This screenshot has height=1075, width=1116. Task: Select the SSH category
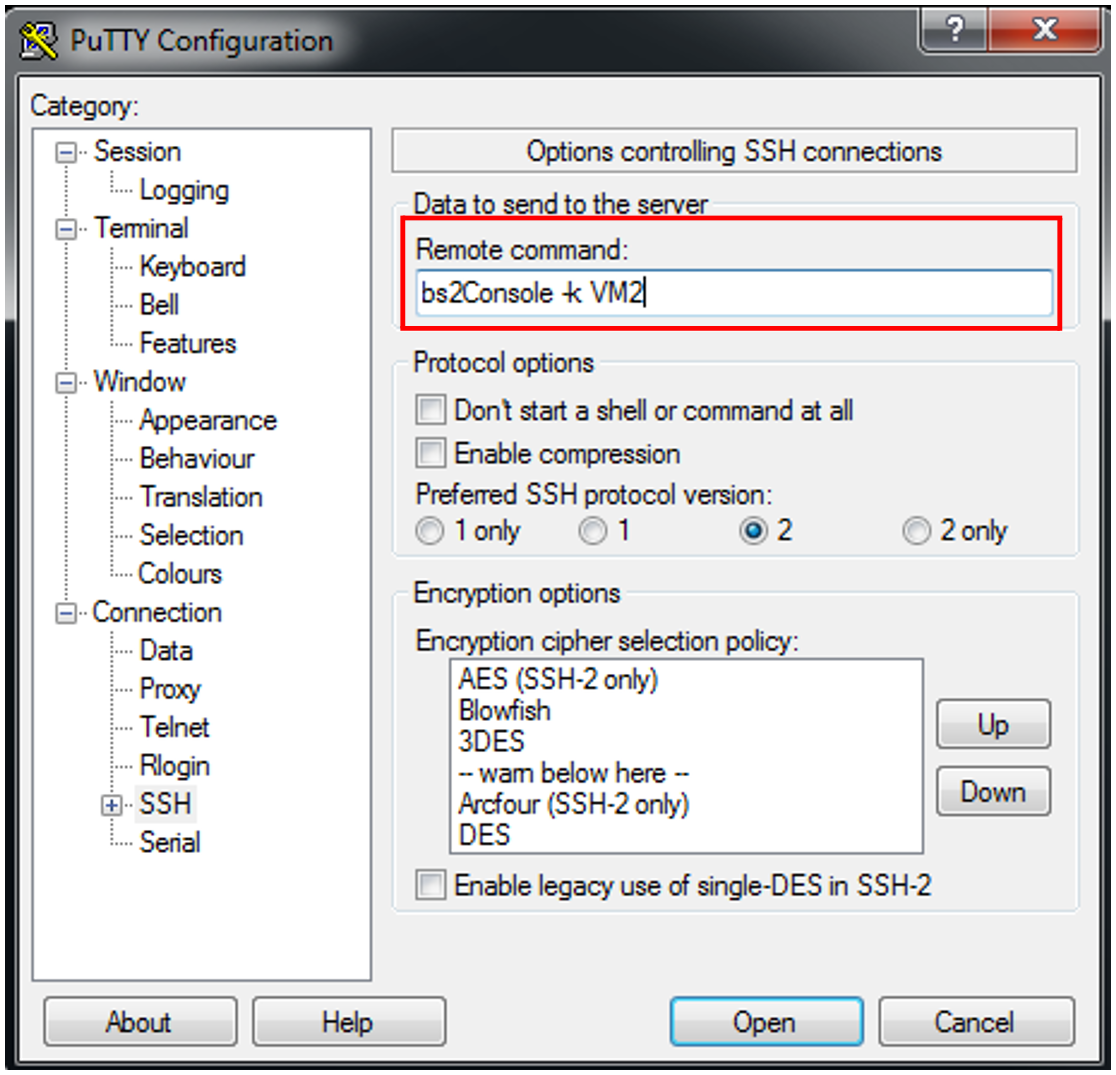tap(165, 804)
